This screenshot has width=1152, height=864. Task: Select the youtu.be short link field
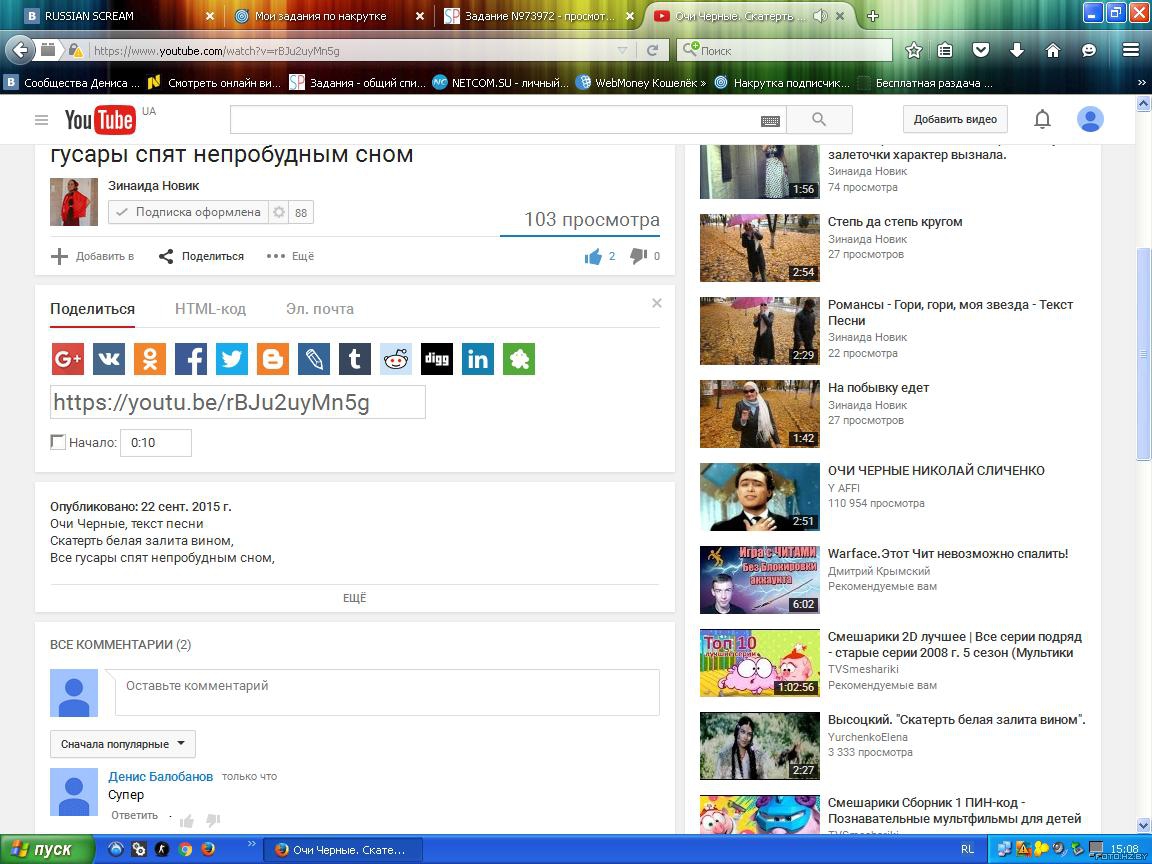coord(238,402)
